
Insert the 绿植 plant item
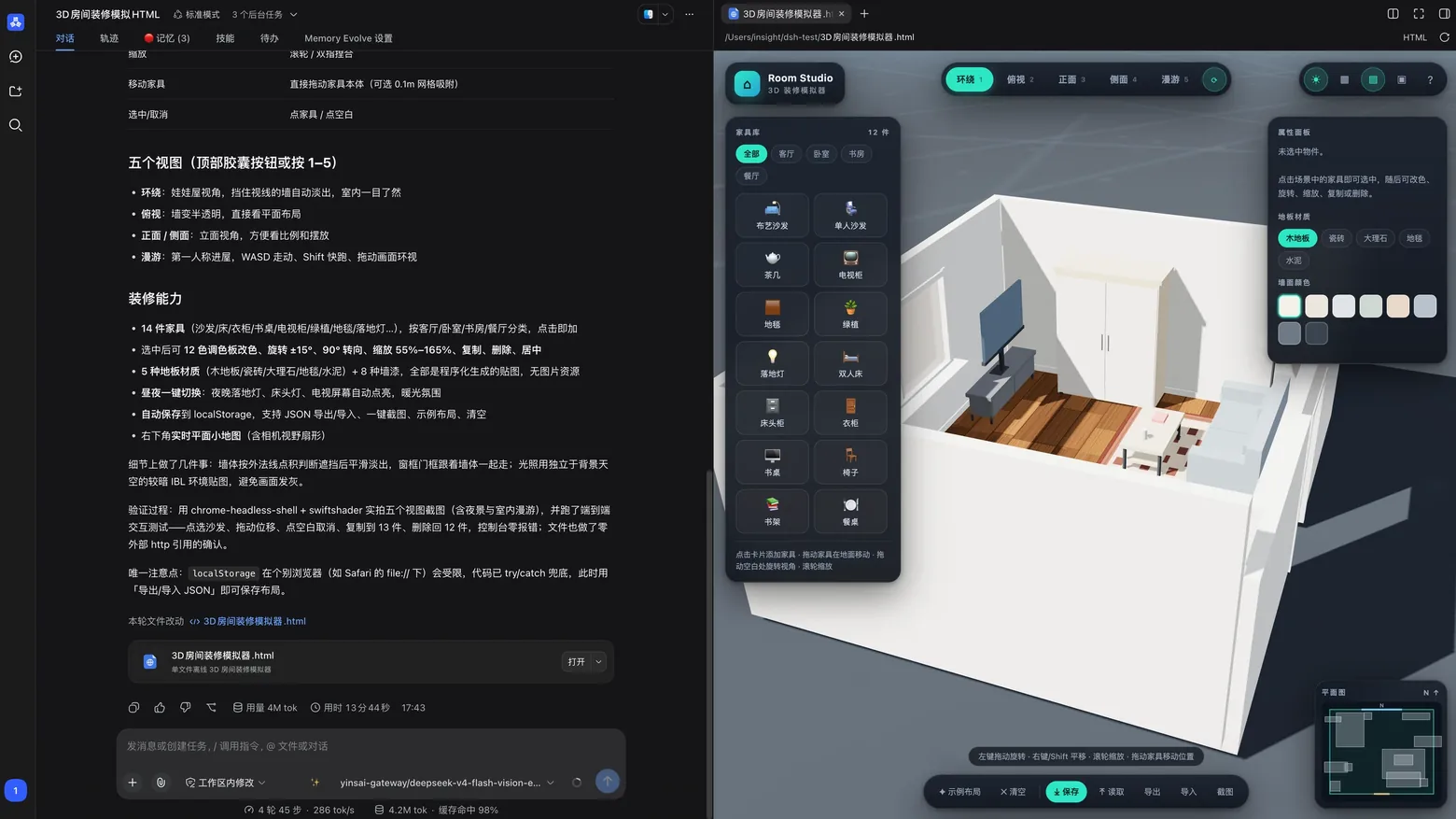850,314
